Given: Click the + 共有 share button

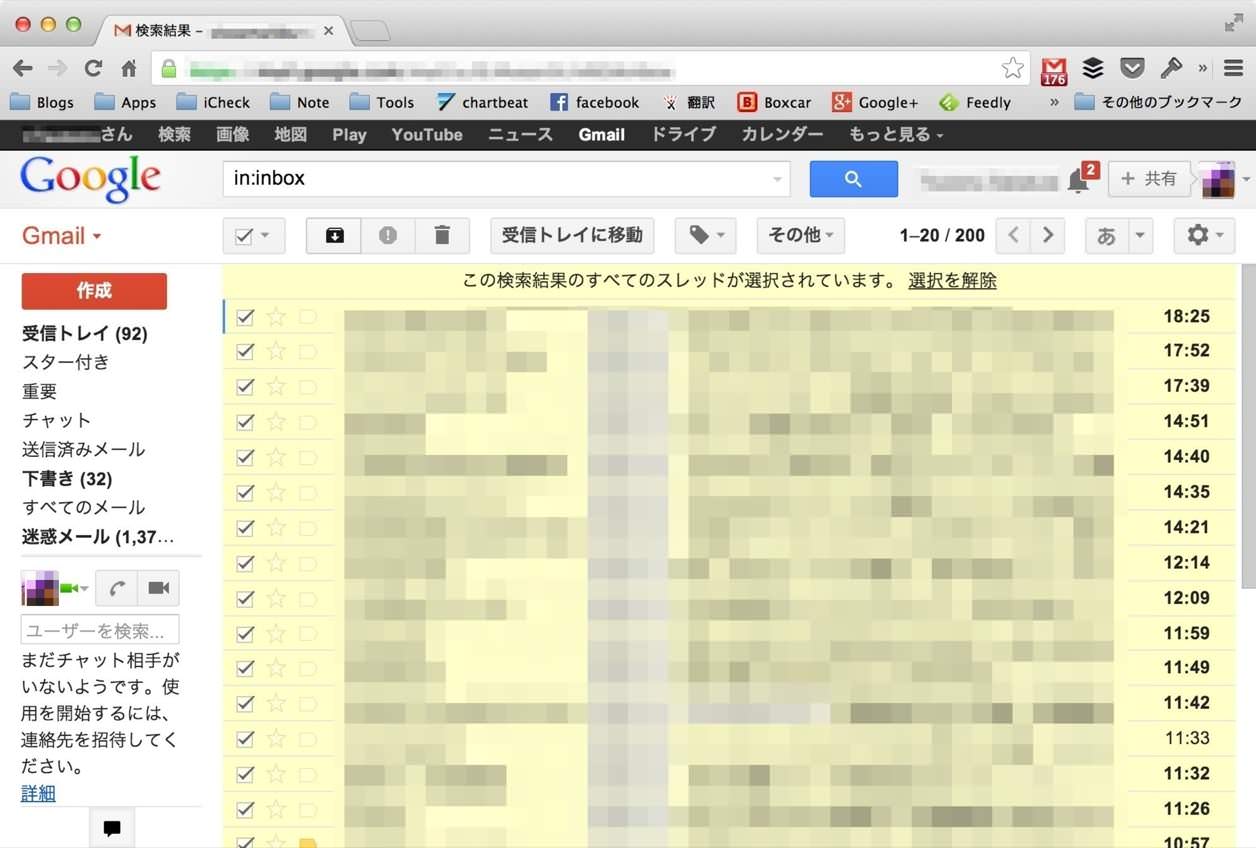Looking at the screenshot, I should pyautogui.click(x=1149, y=179).
